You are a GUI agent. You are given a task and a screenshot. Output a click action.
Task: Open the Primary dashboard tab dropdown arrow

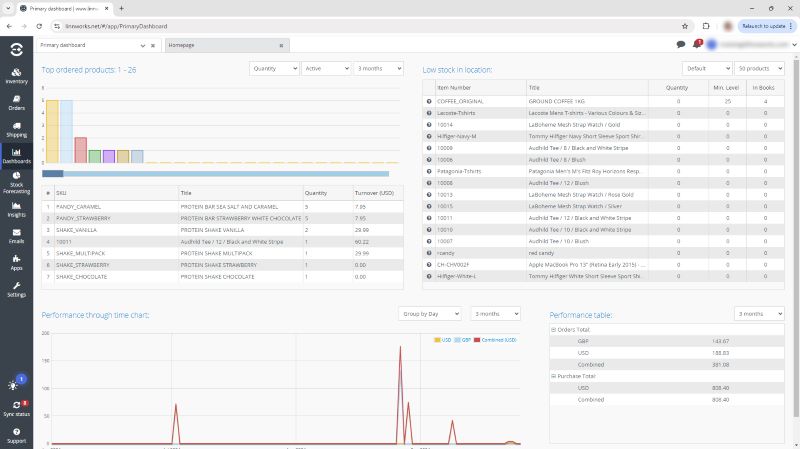click(142, 45)
